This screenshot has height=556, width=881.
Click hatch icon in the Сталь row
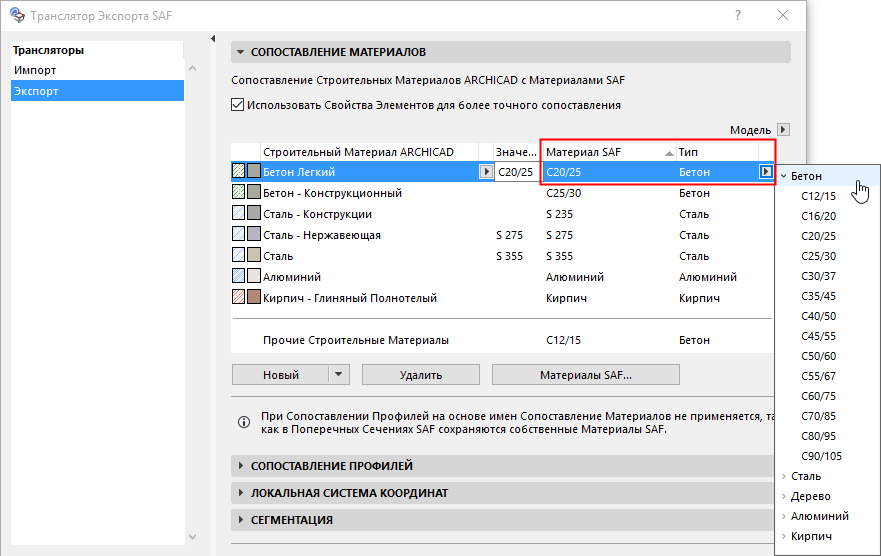[239, 256]
